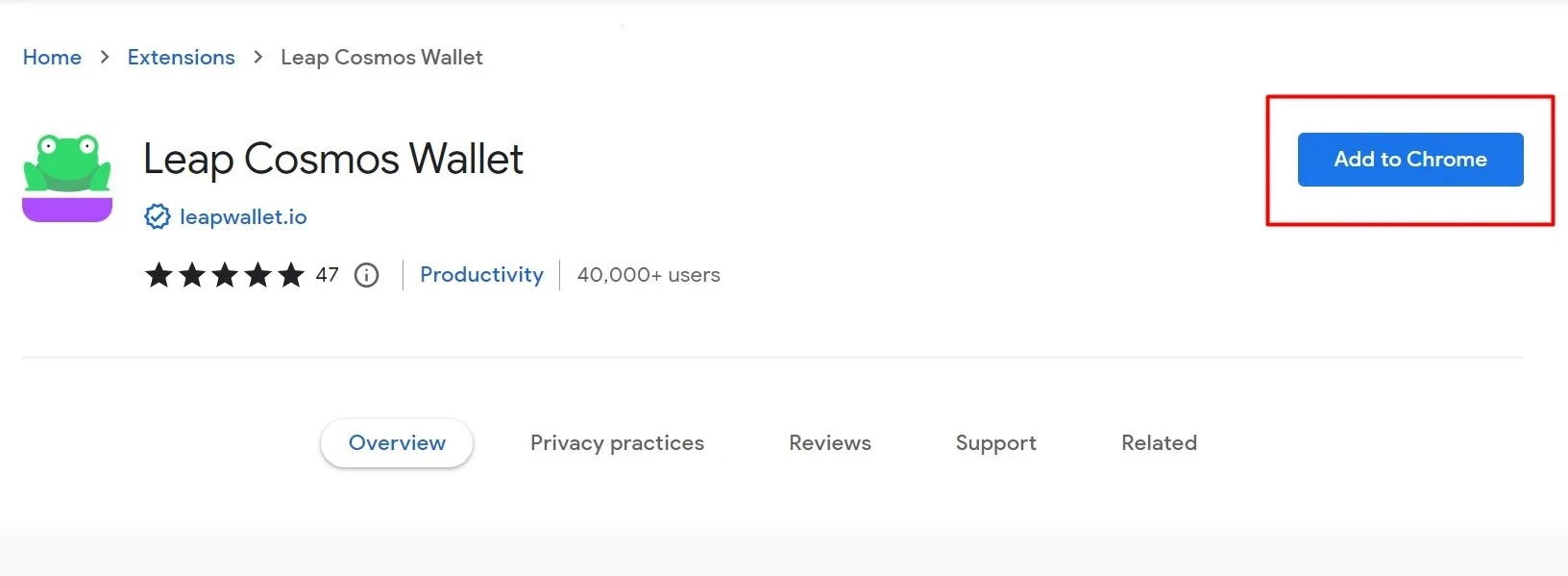Click the Leap frog extension logo
This screenshot has height=576, width=1568.
point(67,177)
